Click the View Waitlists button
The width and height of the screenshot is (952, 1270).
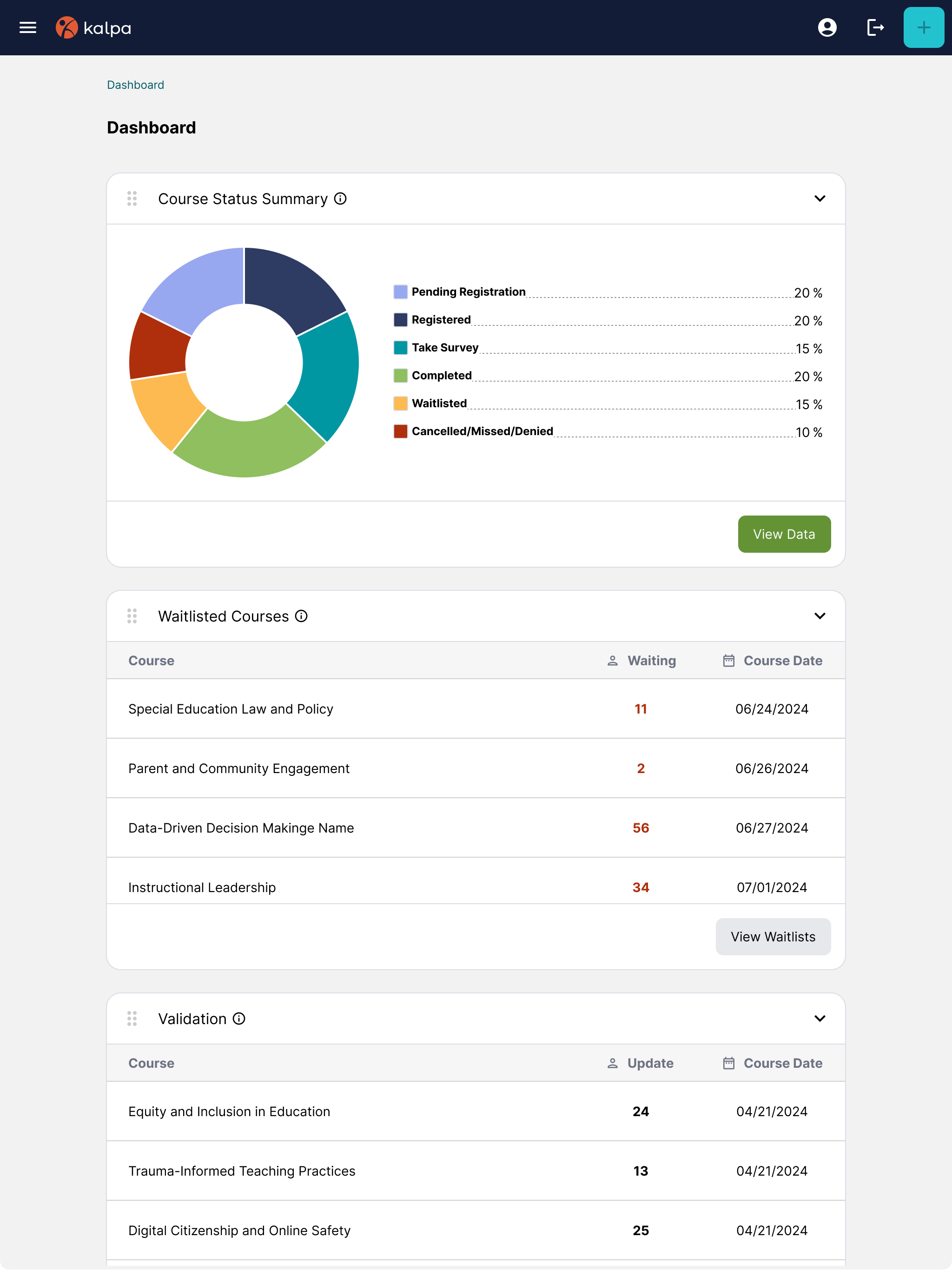click(773, 936)
